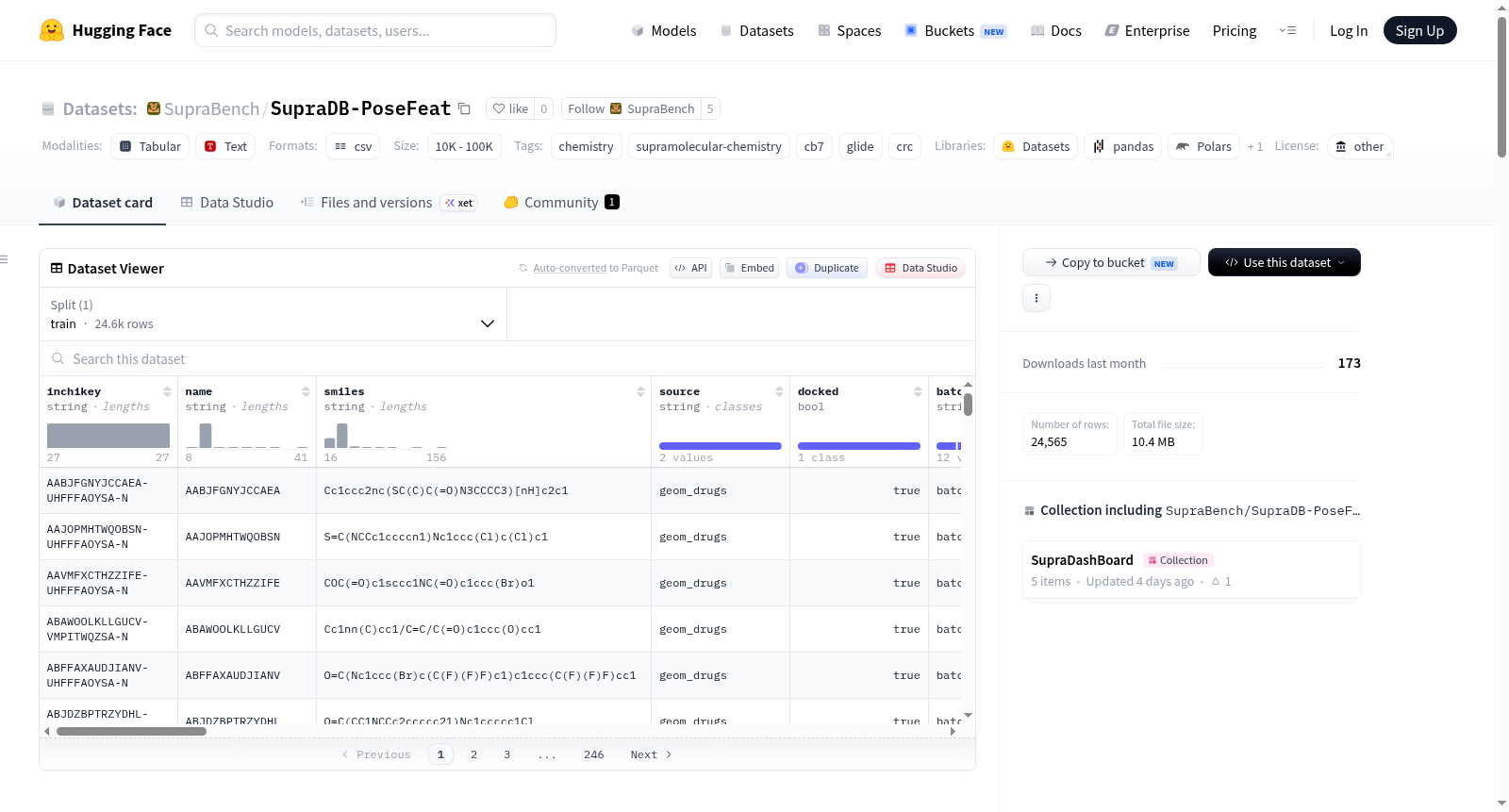Viewport: 1509px width, 812px height.
Task: Click the inchikey length histogram bar
Action: coord(108,436)
